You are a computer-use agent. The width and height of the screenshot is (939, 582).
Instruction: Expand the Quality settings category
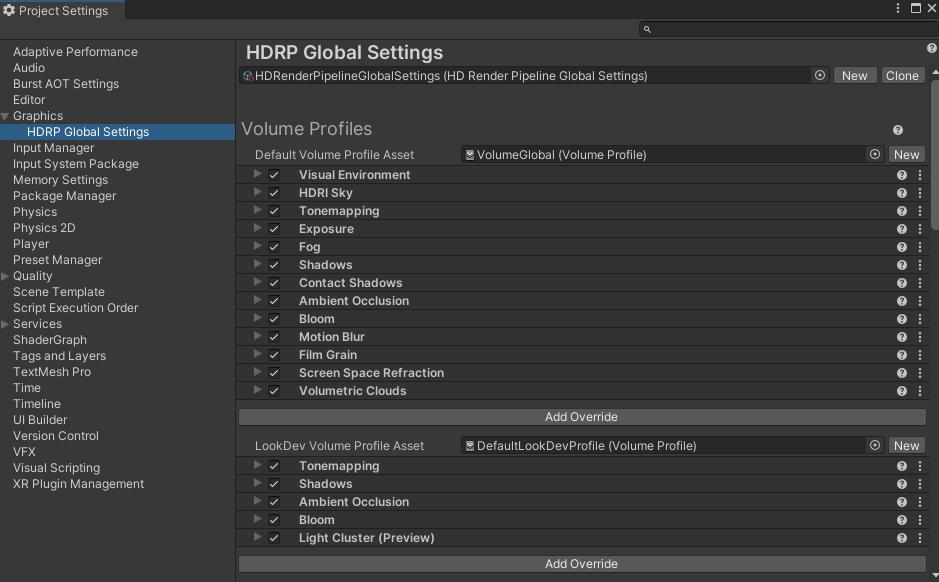click(x=6, y=276)
